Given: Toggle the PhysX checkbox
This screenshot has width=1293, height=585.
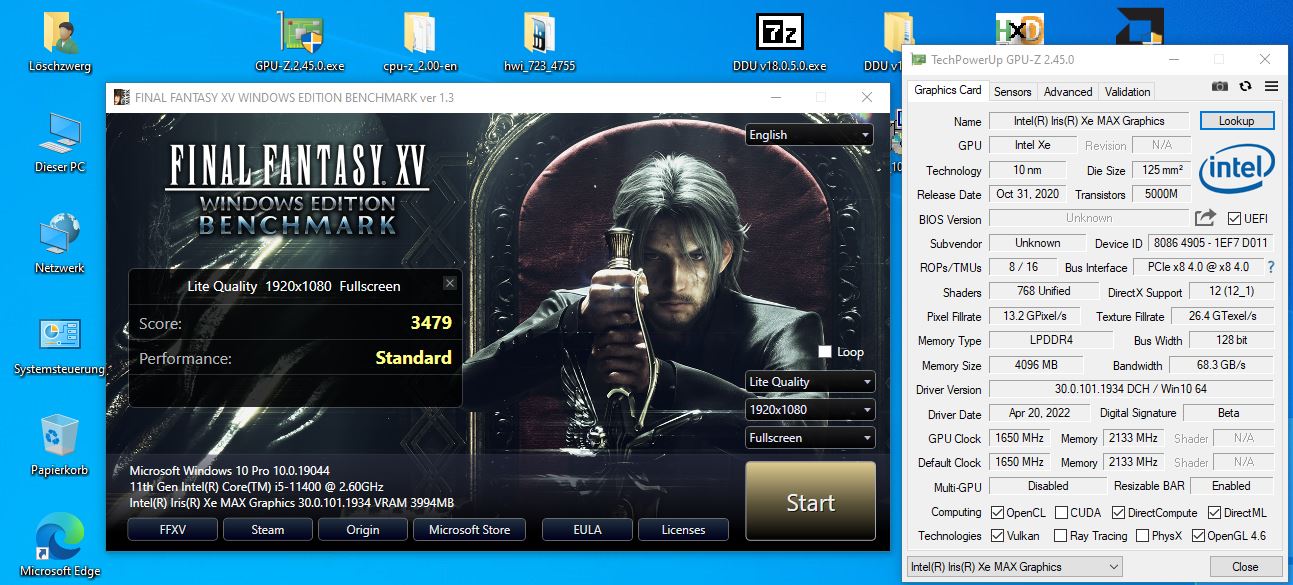Looking at the screenshot, I should pos(1142,536).
